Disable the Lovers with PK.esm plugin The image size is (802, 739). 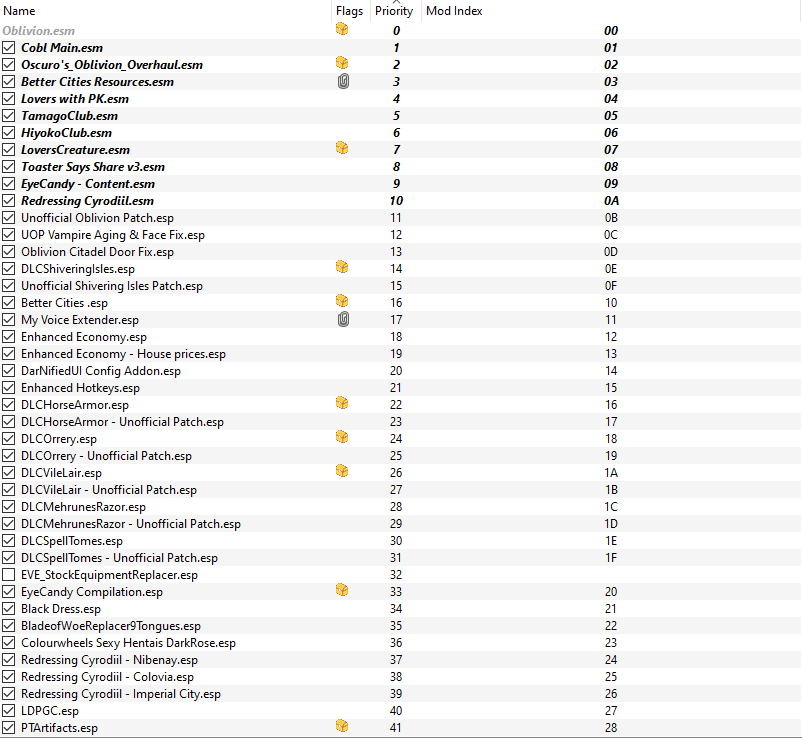(x=8, y=99)
